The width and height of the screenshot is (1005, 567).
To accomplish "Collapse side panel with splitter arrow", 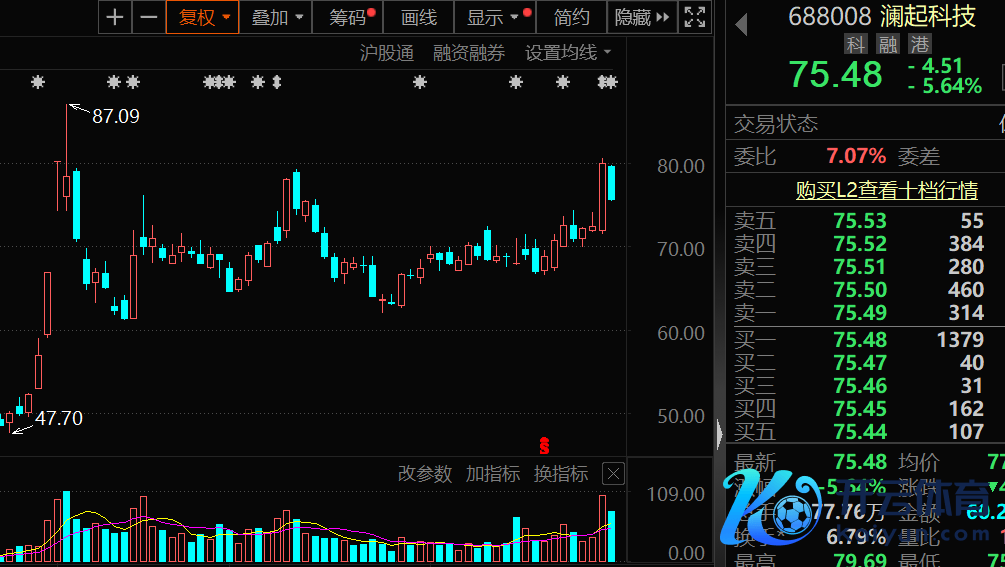I will [x=719, y=434].
